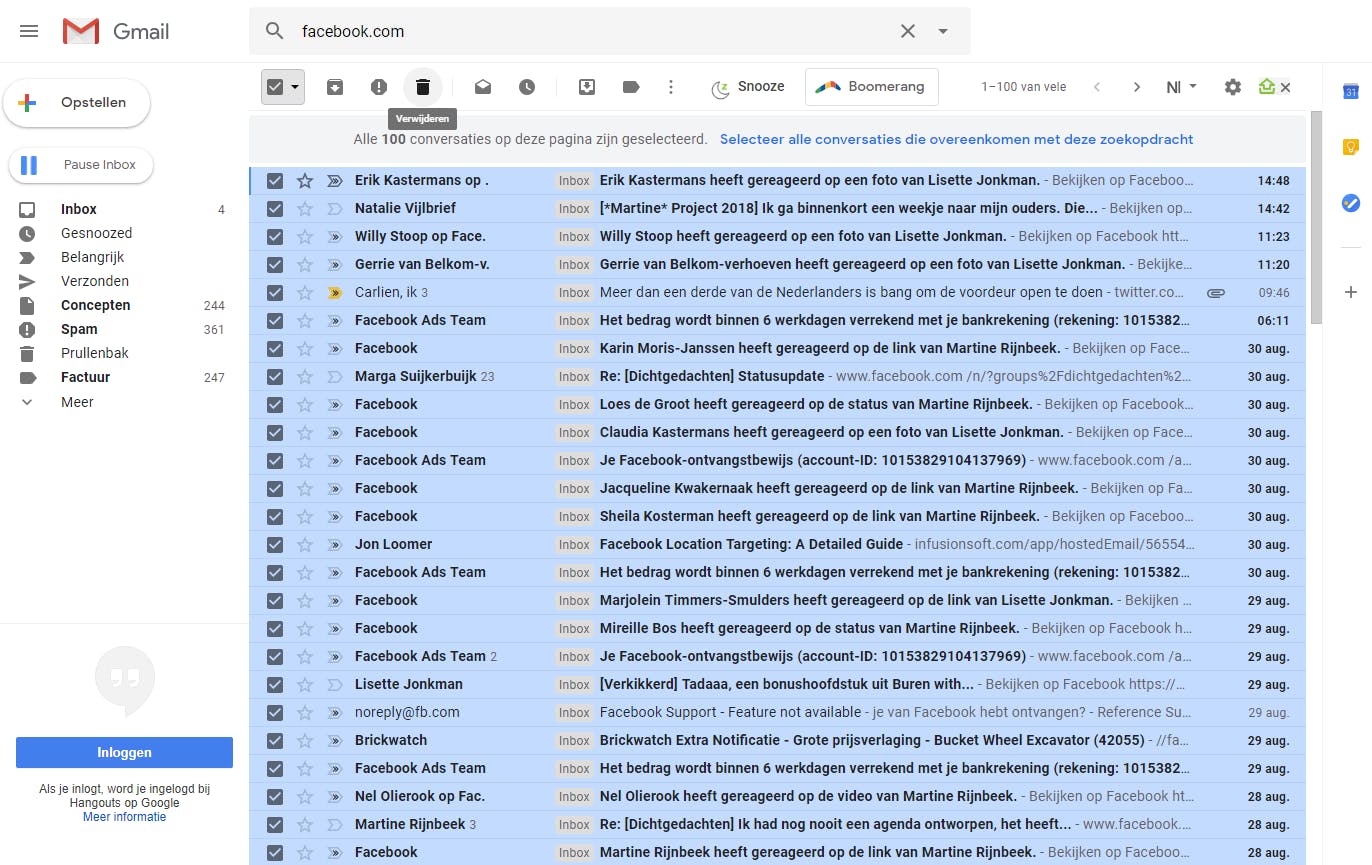Open the selection options dropdown arrow

click(296, 87)
